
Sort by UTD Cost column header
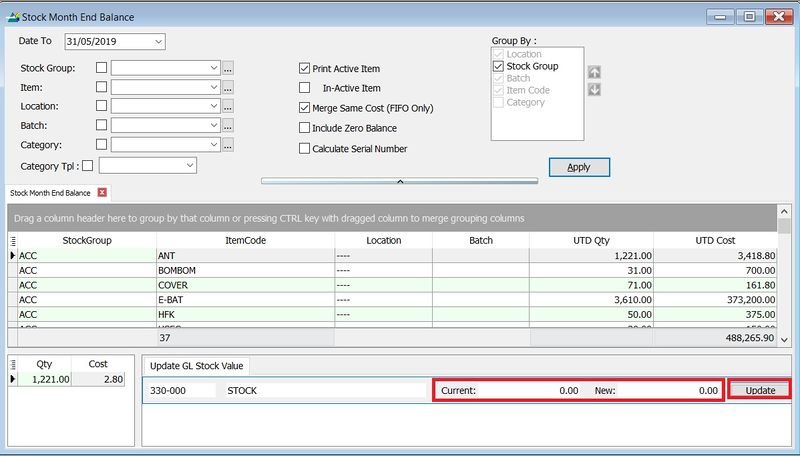715,240
